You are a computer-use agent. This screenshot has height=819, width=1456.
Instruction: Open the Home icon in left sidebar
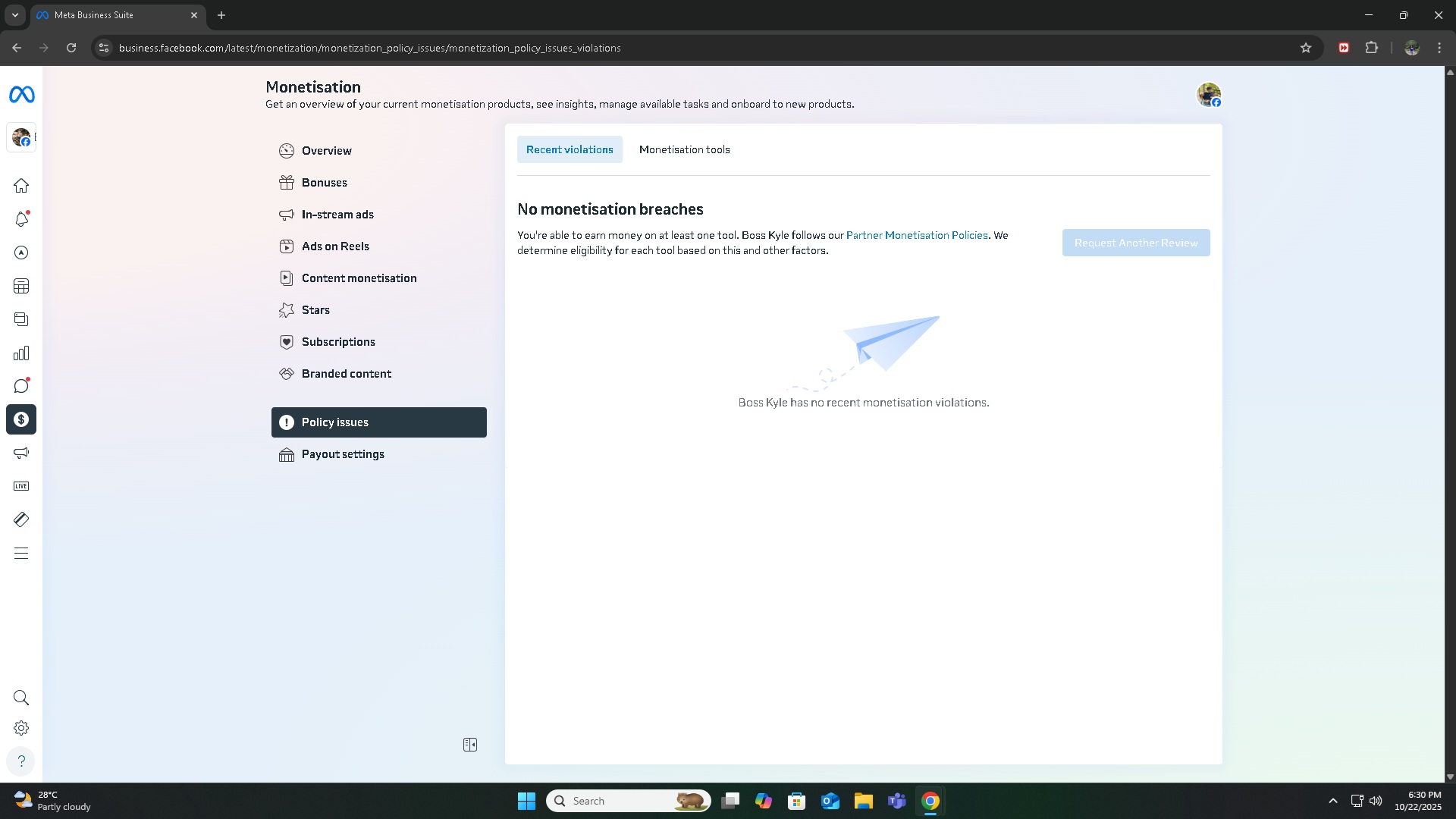(x=21, y=186)
